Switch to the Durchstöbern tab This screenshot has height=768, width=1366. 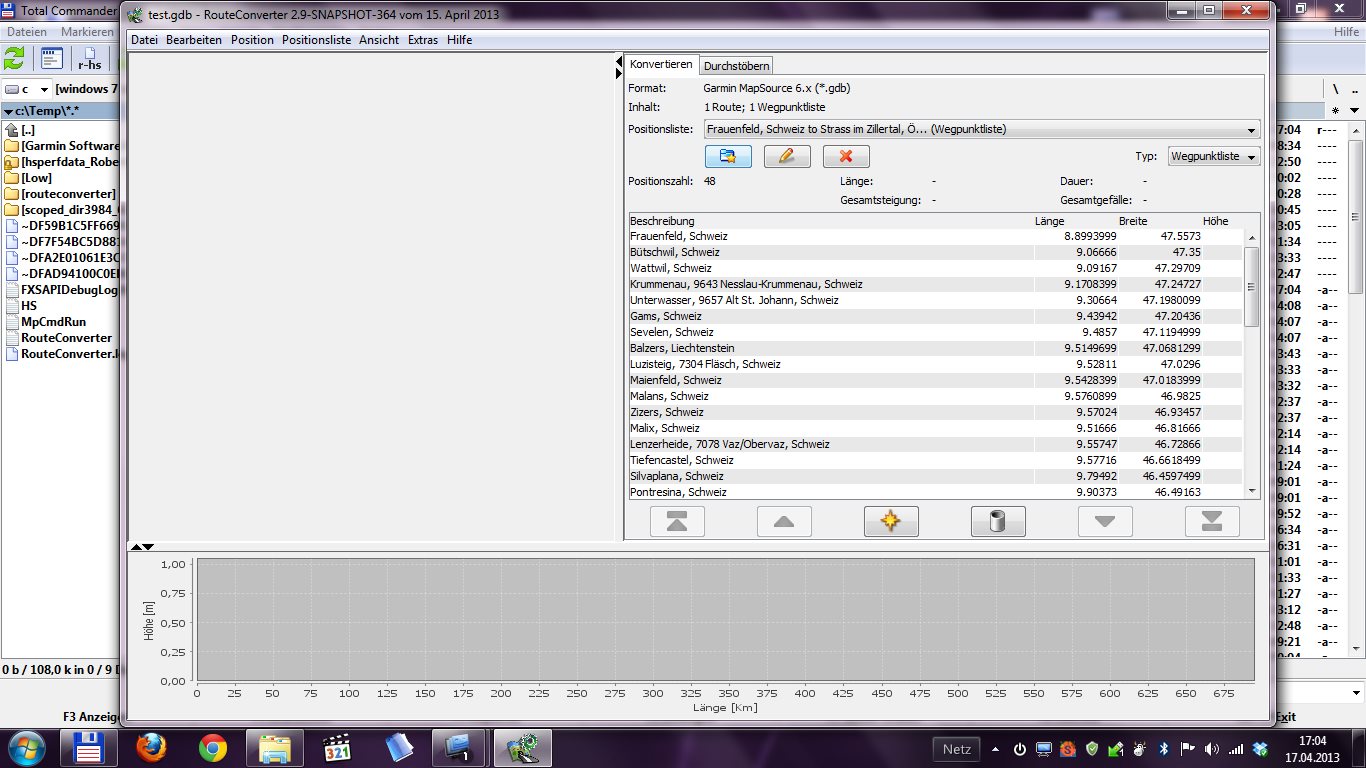[736, 66]
